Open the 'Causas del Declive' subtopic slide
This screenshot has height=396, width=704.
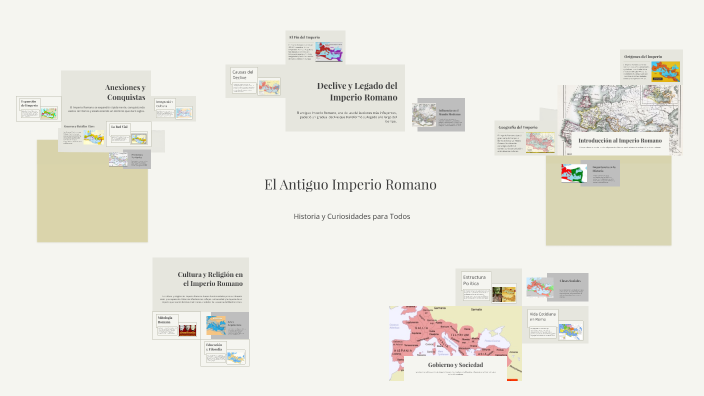[255, 81]
